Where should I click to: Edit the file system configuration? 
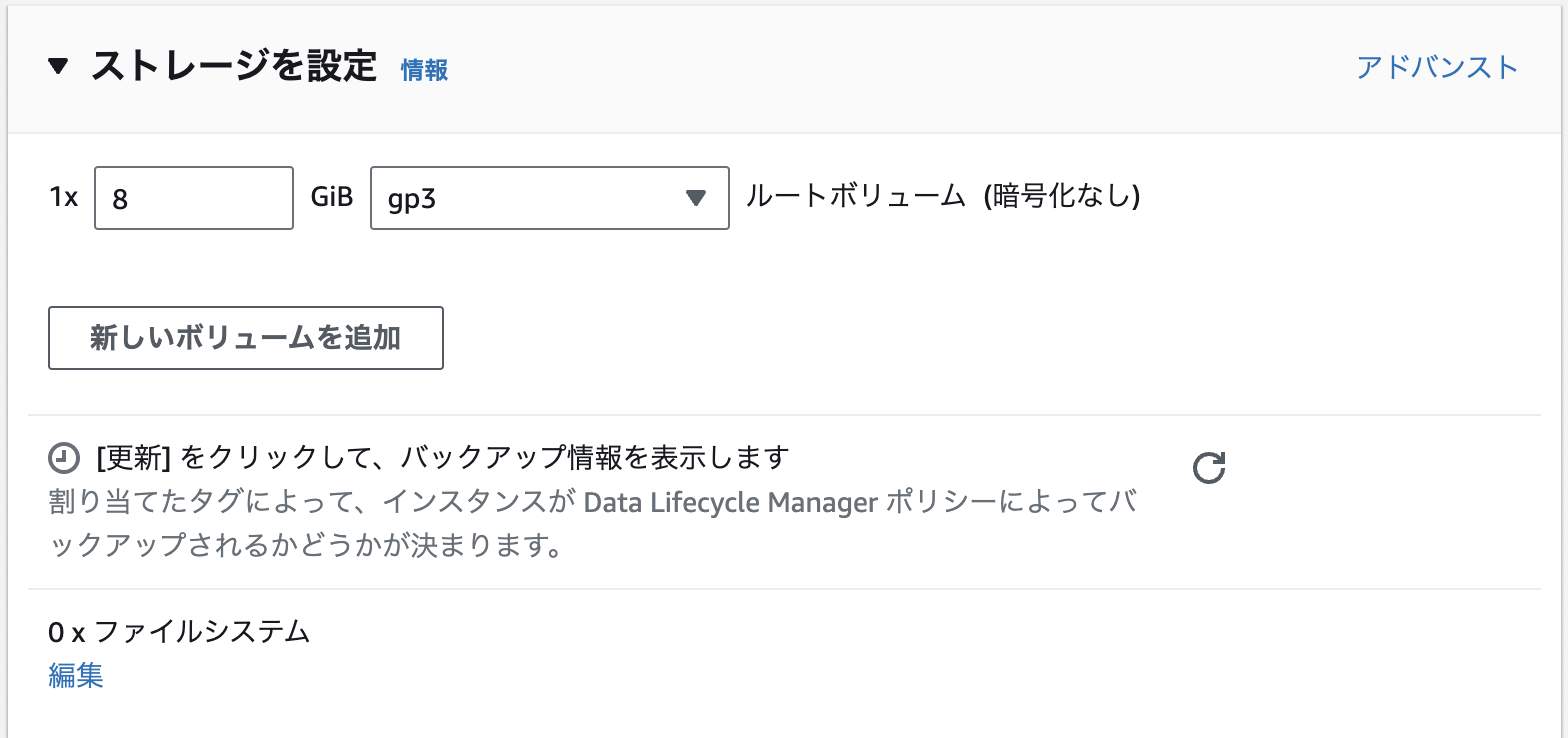[75, 675]
